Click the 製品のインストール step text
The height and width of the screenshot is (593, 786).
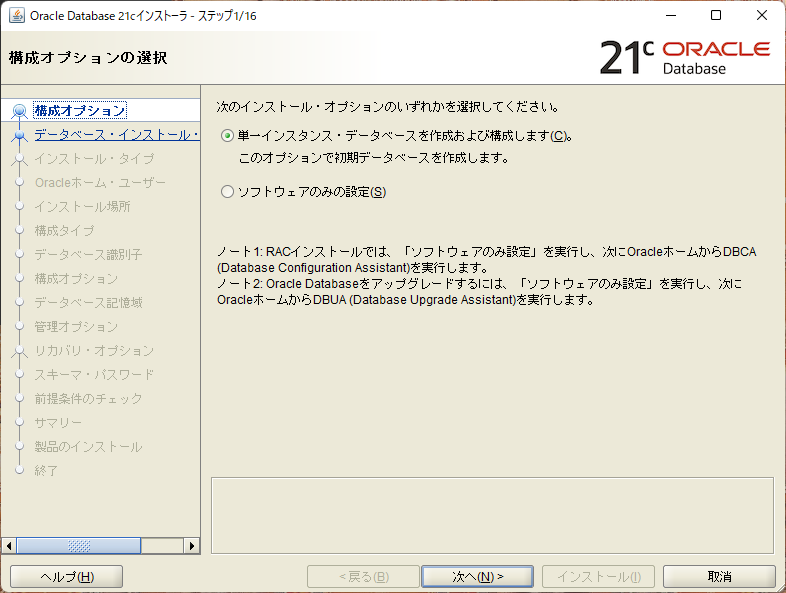88,447
